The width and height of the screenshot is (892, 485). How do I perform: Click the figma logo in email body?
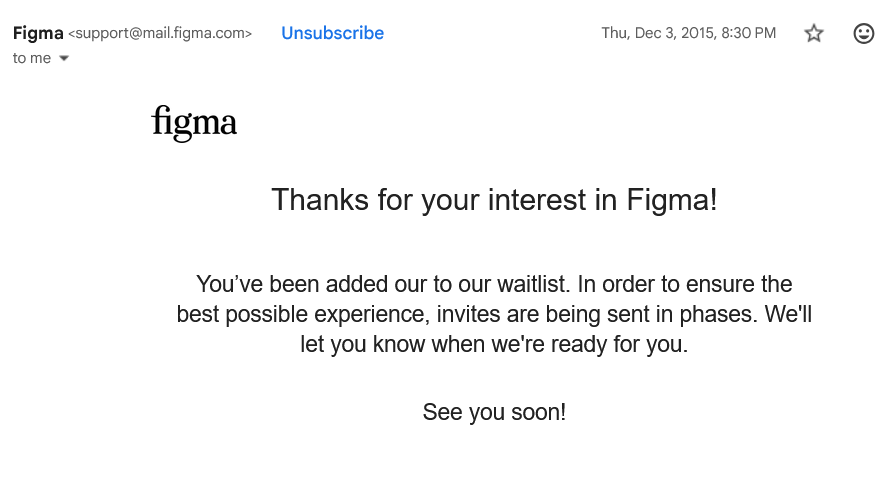click(194, 124)
